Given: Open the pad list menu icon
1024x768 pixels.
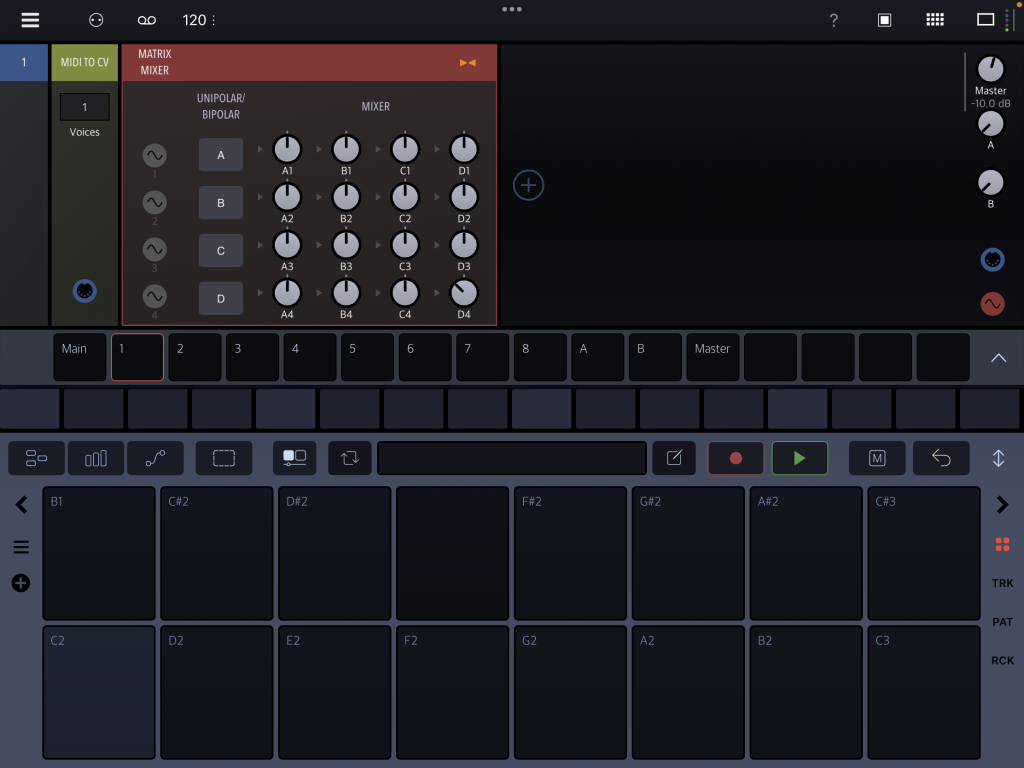Looking at the screenshot, I should tap(21, 547).
